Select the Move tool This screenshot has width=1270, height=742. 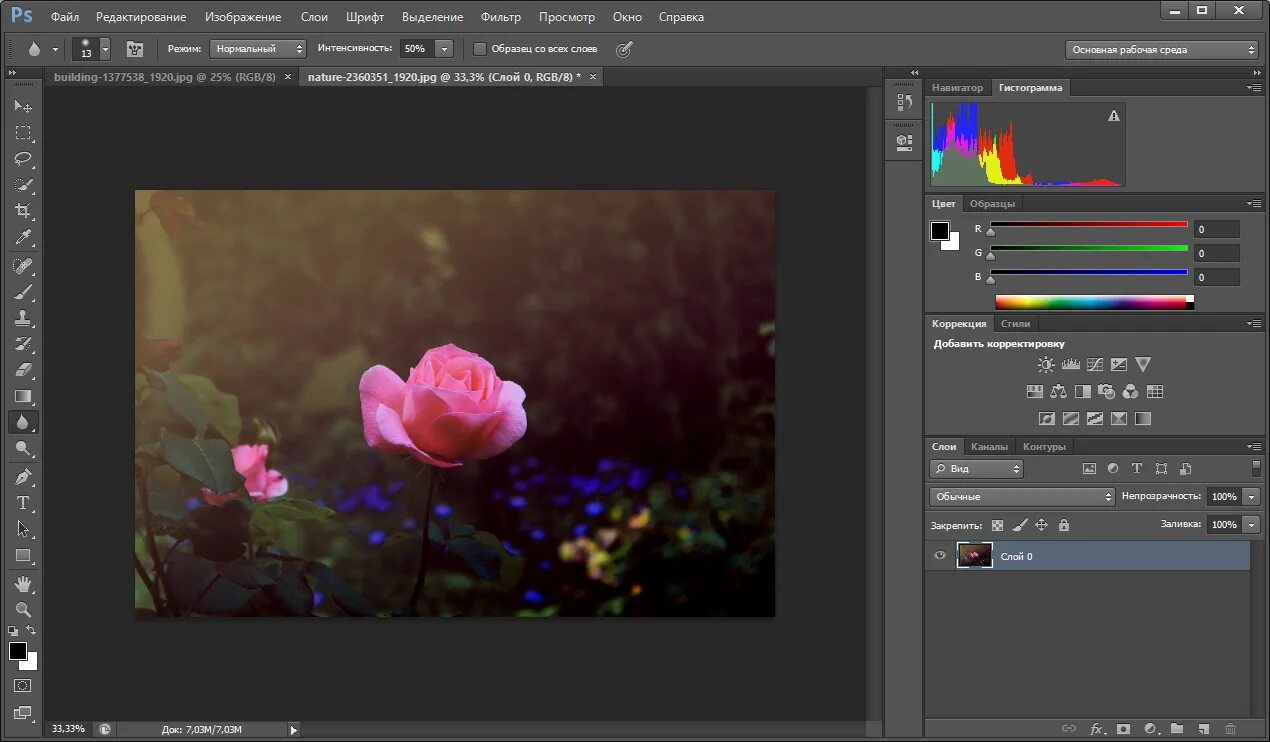[23, 106]
